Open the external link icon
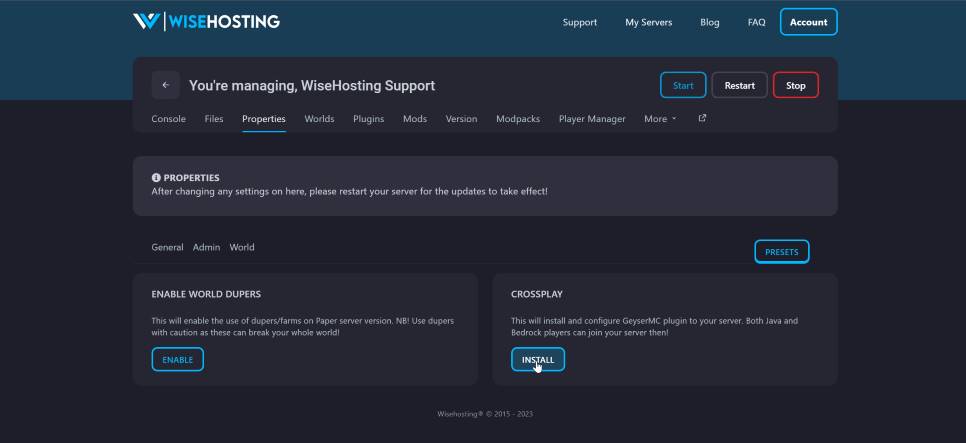The image size is (966, 443). coord(702,118)
